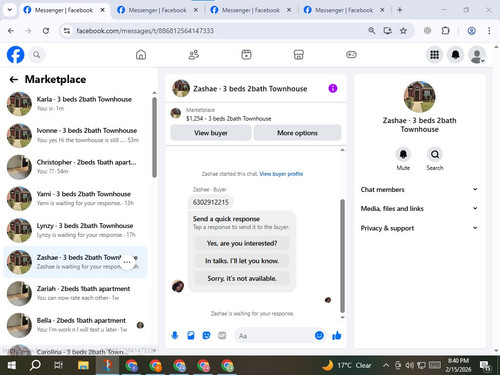The image size is (500, 375).
Task: Open the three-dot options on Zashae chat row
Action: (x=127, y=262)
